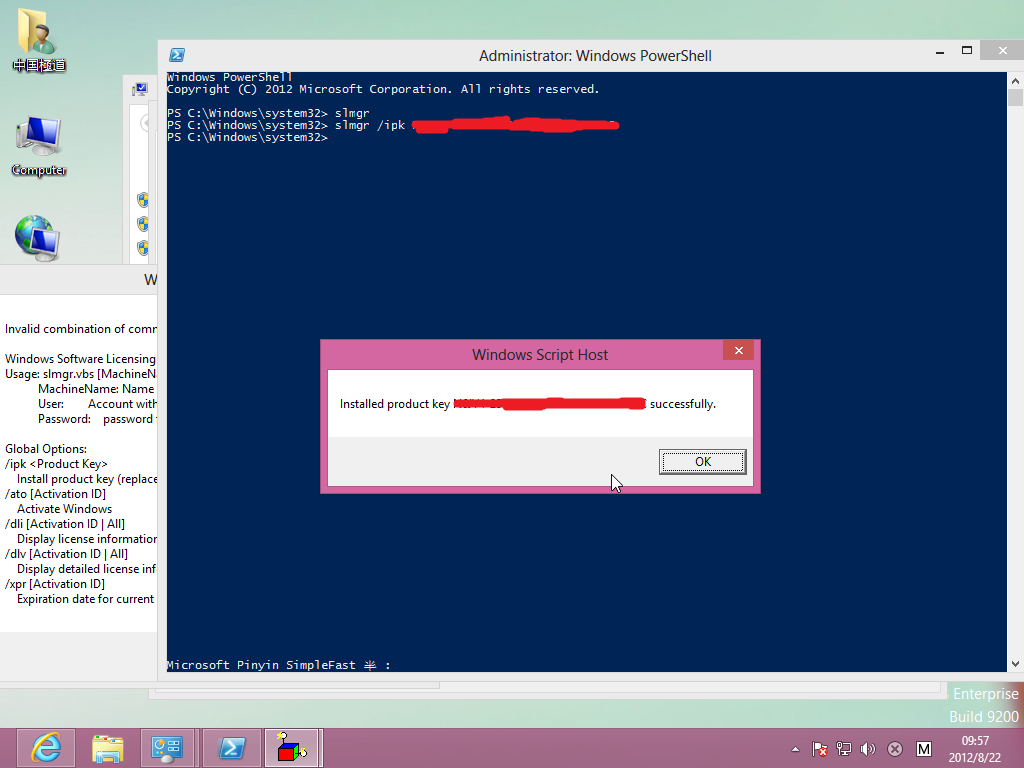Viewport: 1024px width, 768px height.
Task: Open File Explorer from the taskbar
Action: (107, 748)
